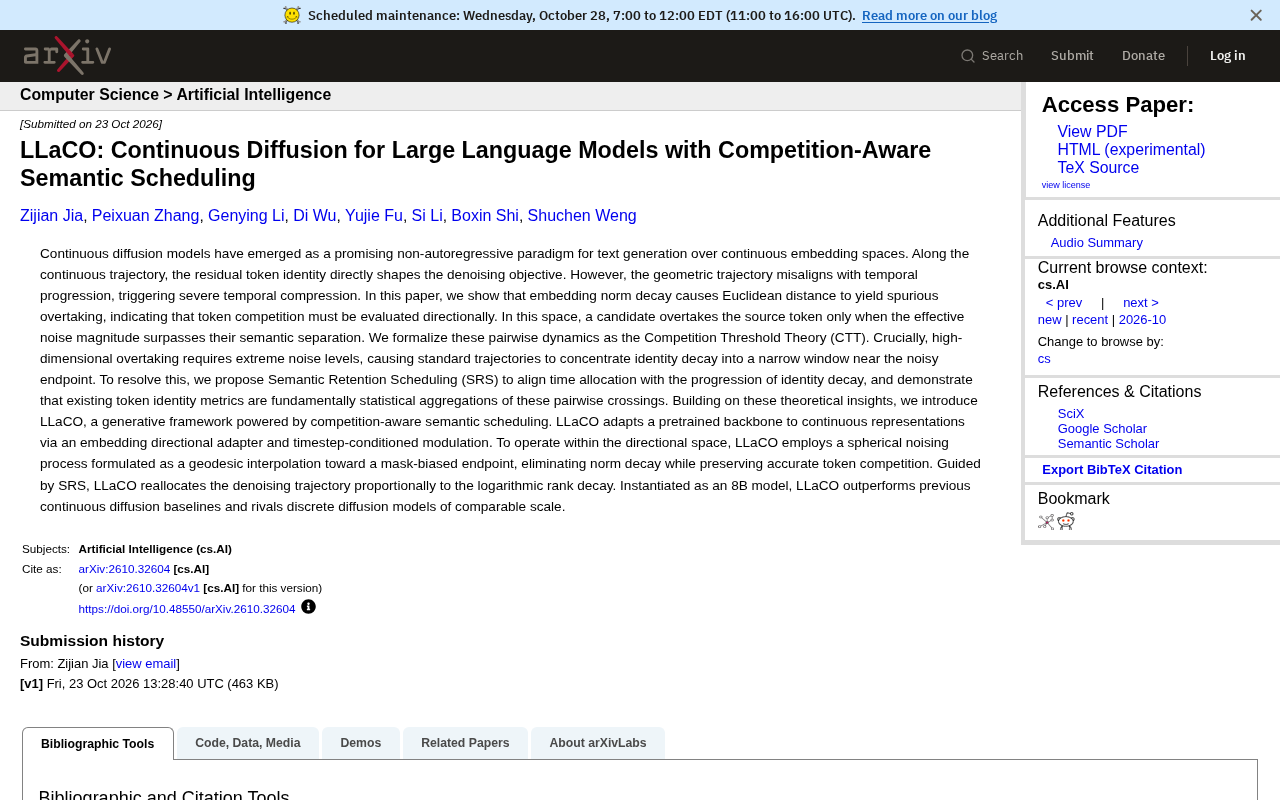Image resolution: width=1280 pixels, height=800 pixels.
Task: Open Search via magnifier icon
Action: 968,56
